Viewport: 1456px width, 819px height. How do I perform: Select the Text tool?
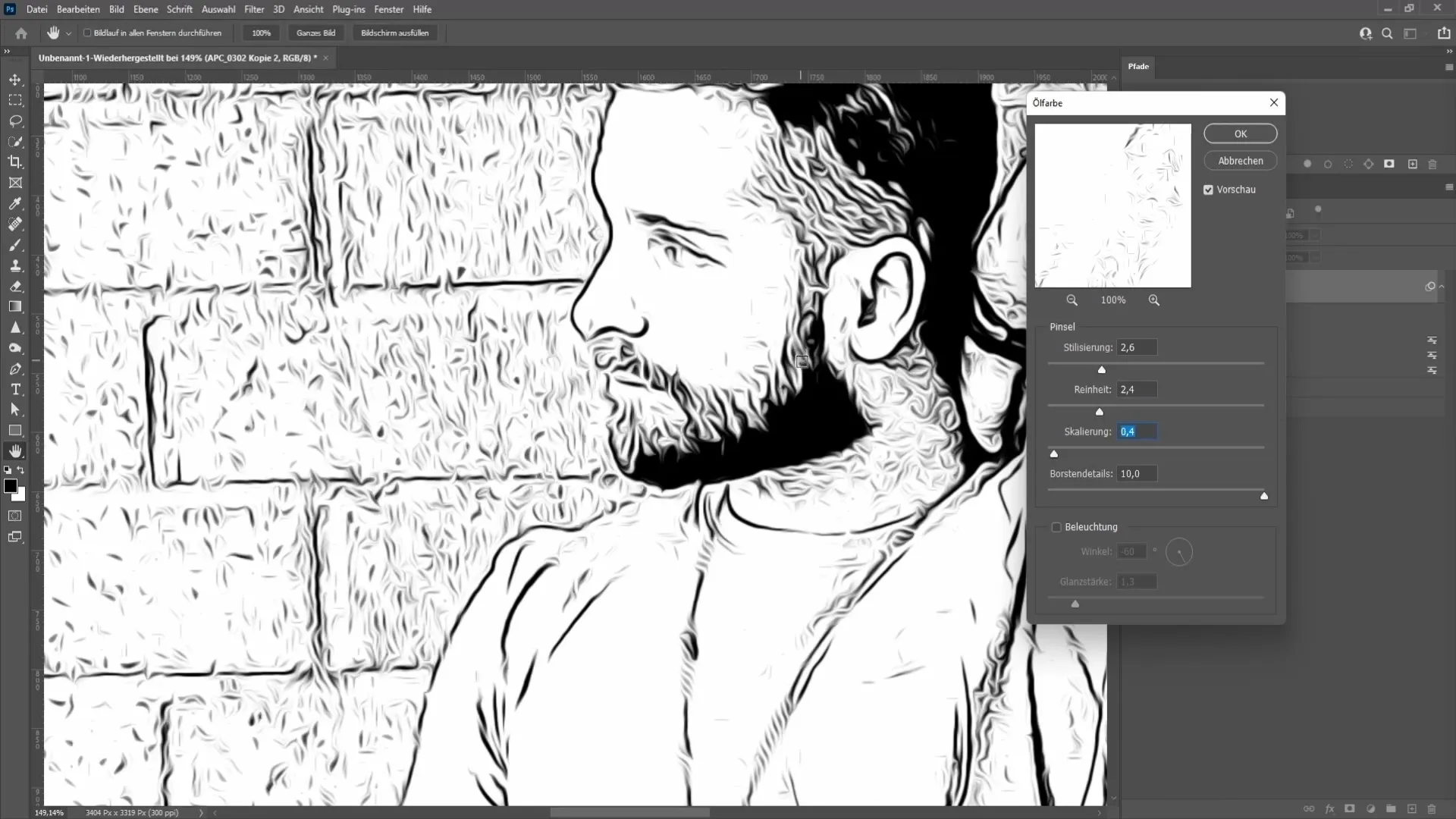pos(15,390)
